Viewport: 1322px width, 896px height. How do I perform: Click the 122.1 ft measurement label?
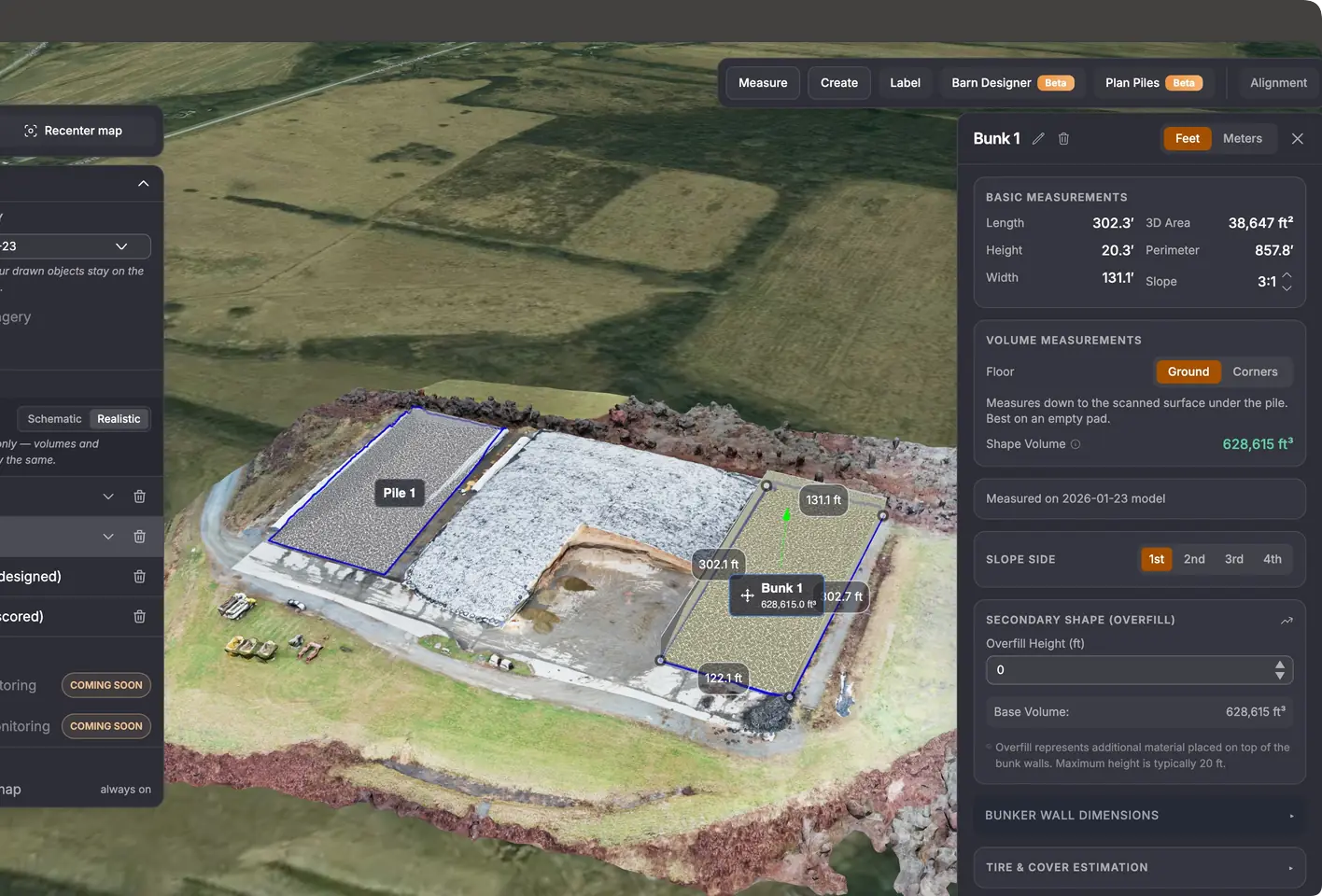[x=724, y=679]
